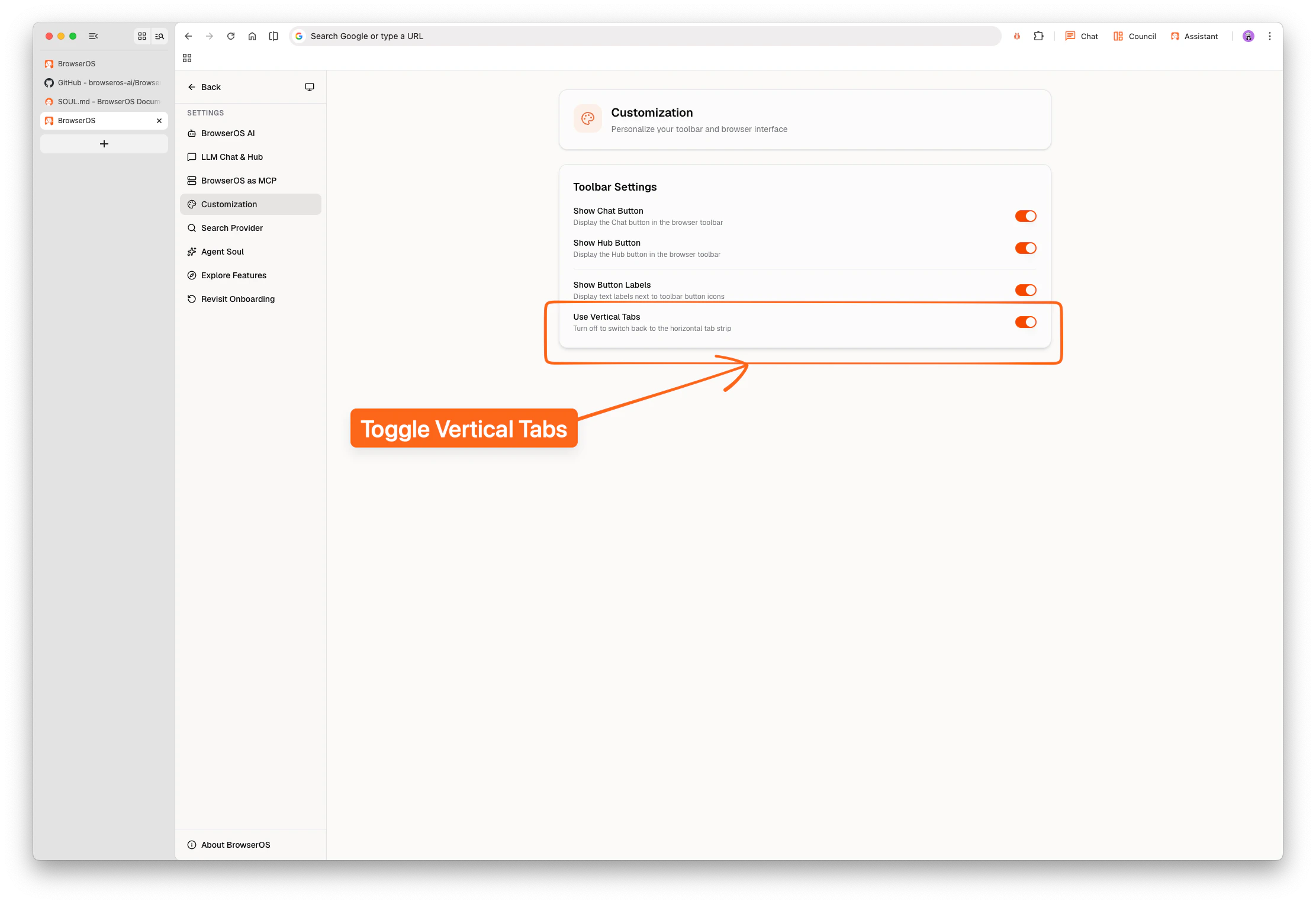Open the browser extensions puzzle icon

point(1039,36)
